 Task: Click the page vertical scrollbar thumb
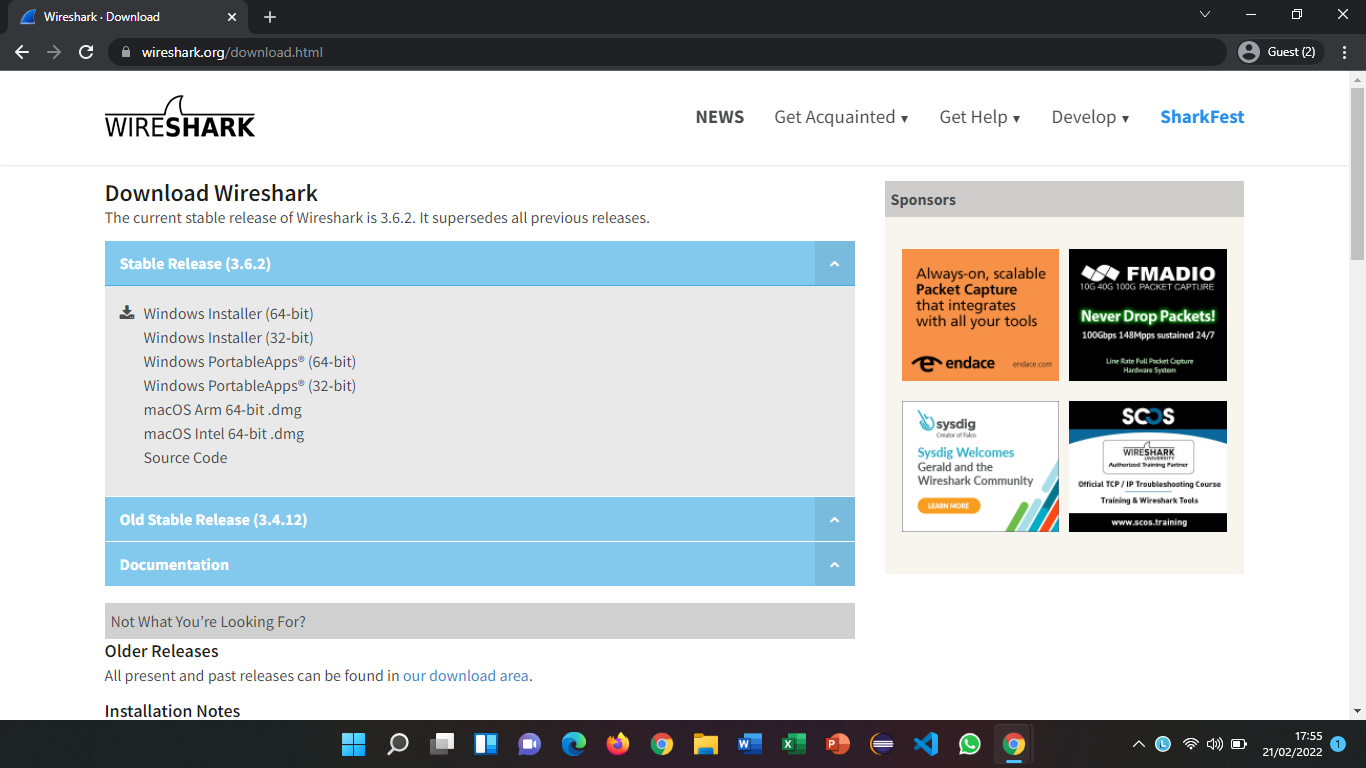pos(1357,175)
